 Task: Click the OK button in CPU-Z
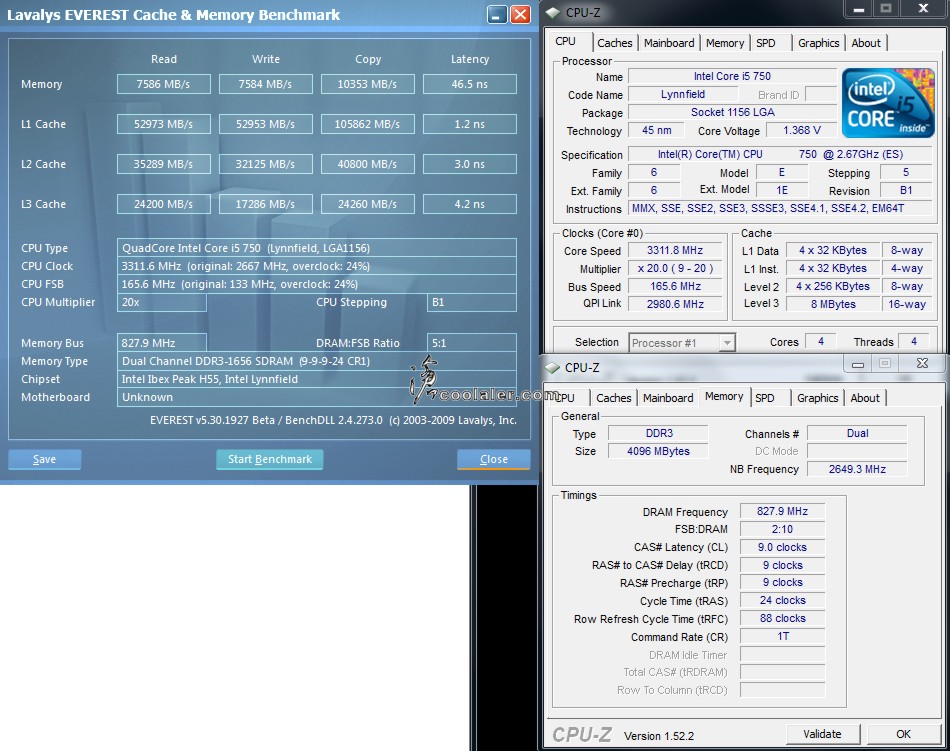(x=903, y=734)
